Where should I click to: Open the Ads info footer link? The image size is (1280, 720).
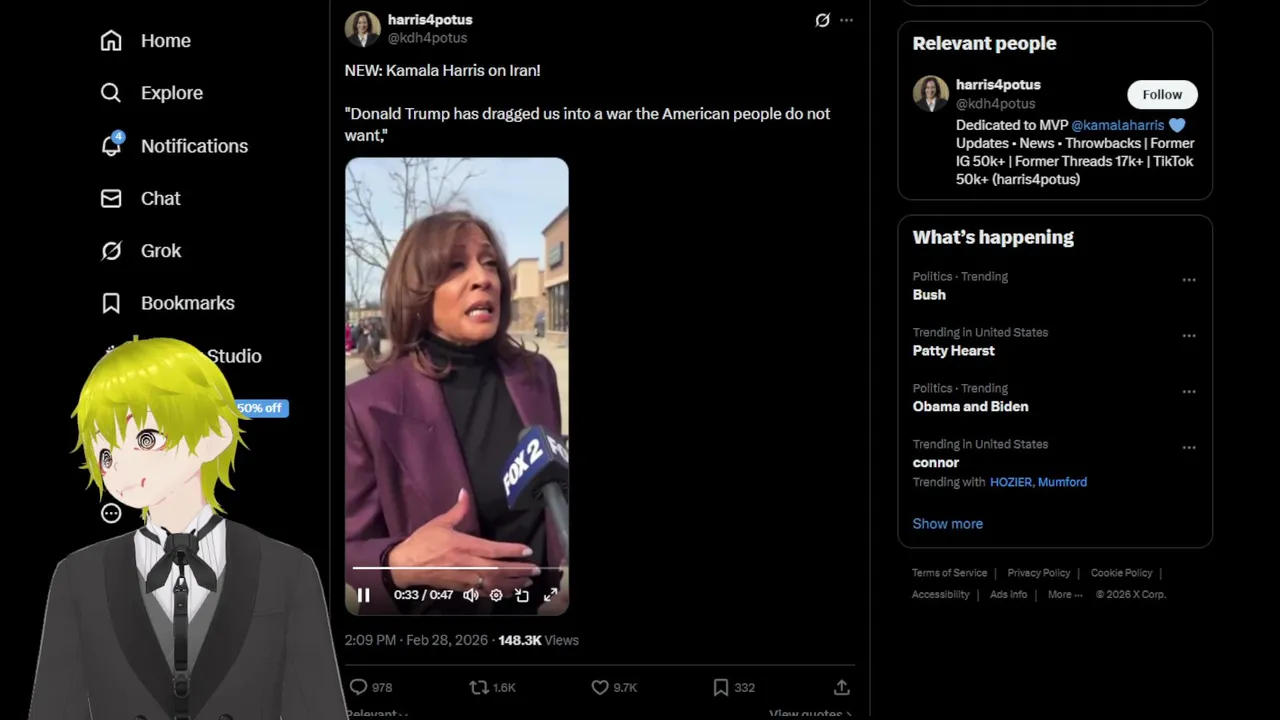click(x=1008, y=594)
